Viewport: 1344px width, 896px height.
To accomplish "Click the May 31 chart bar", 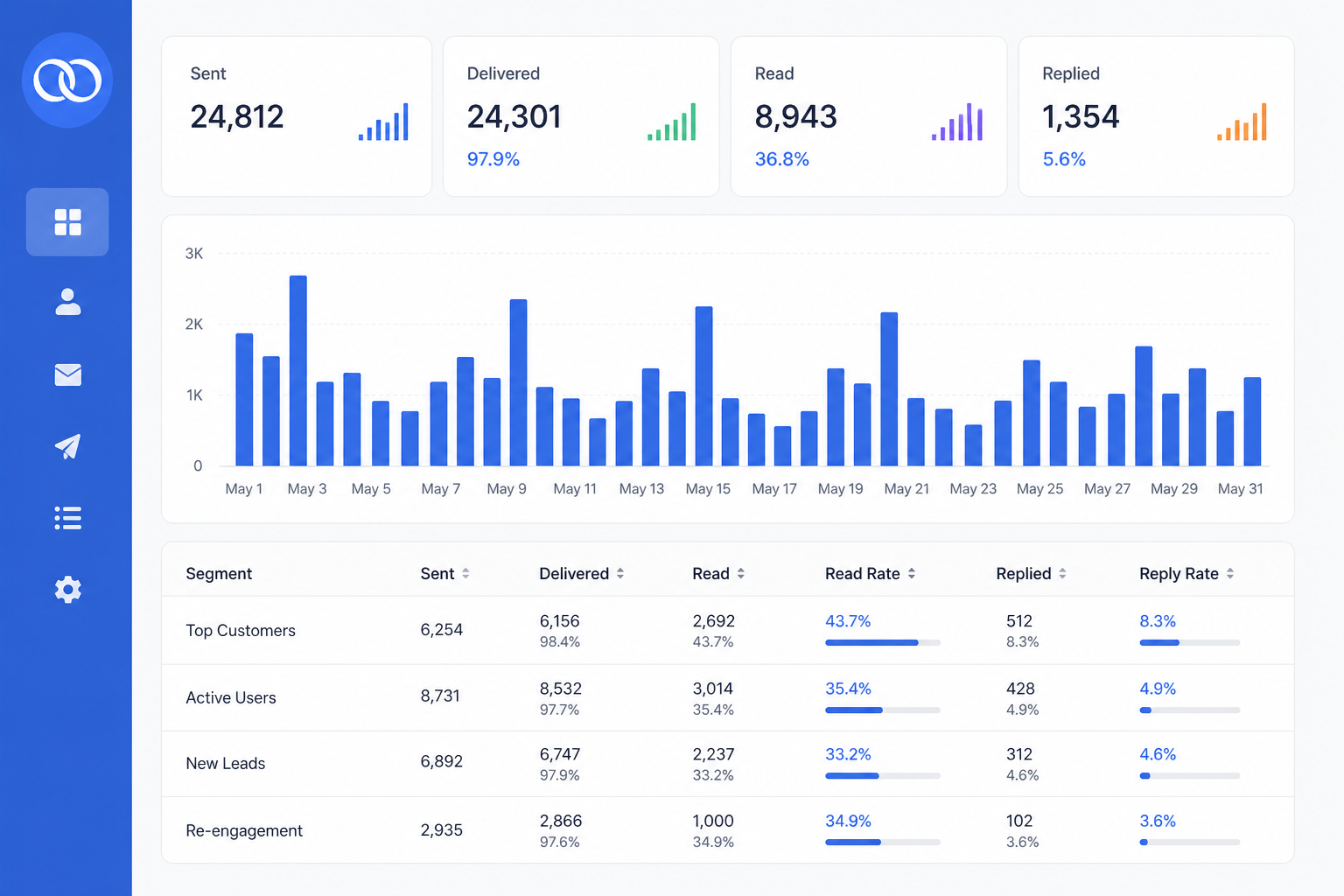I will 1252,422.
